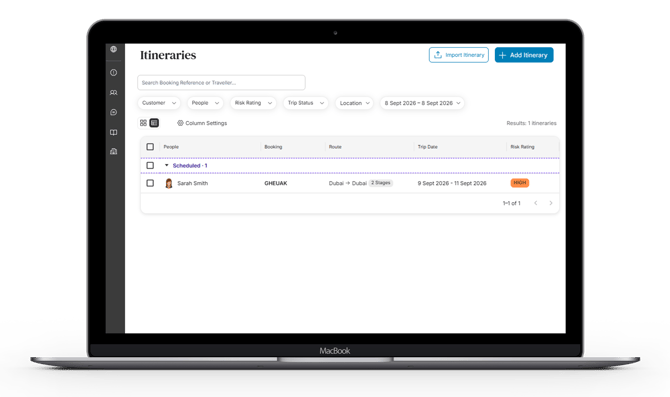Select Sarah Smith's row checkbox
Screen dimensions: 670x397
click(x=150, y=183)
